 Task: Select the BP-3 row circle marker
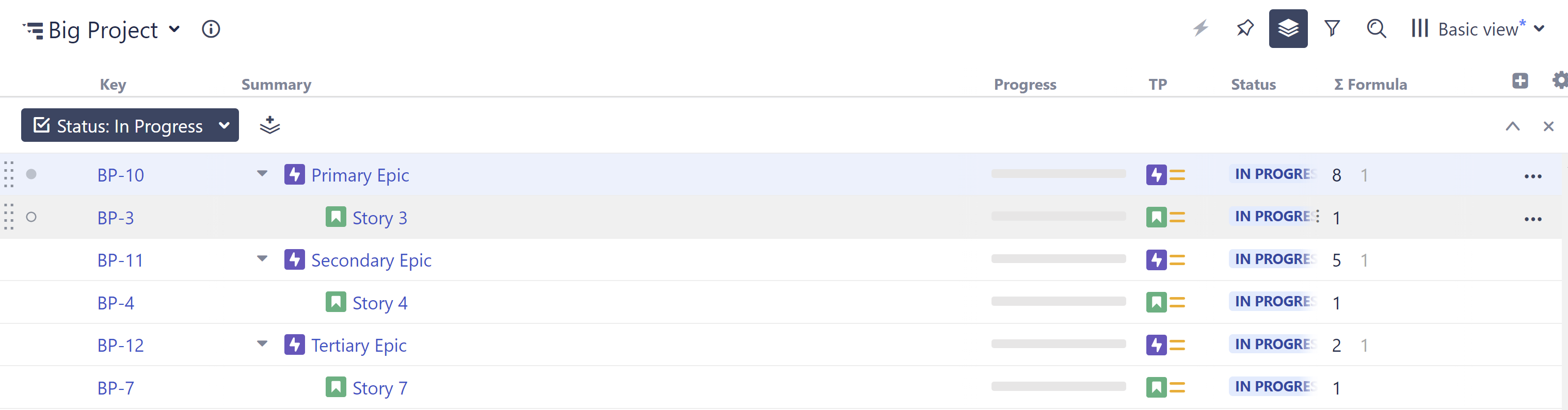coord(31,217)
